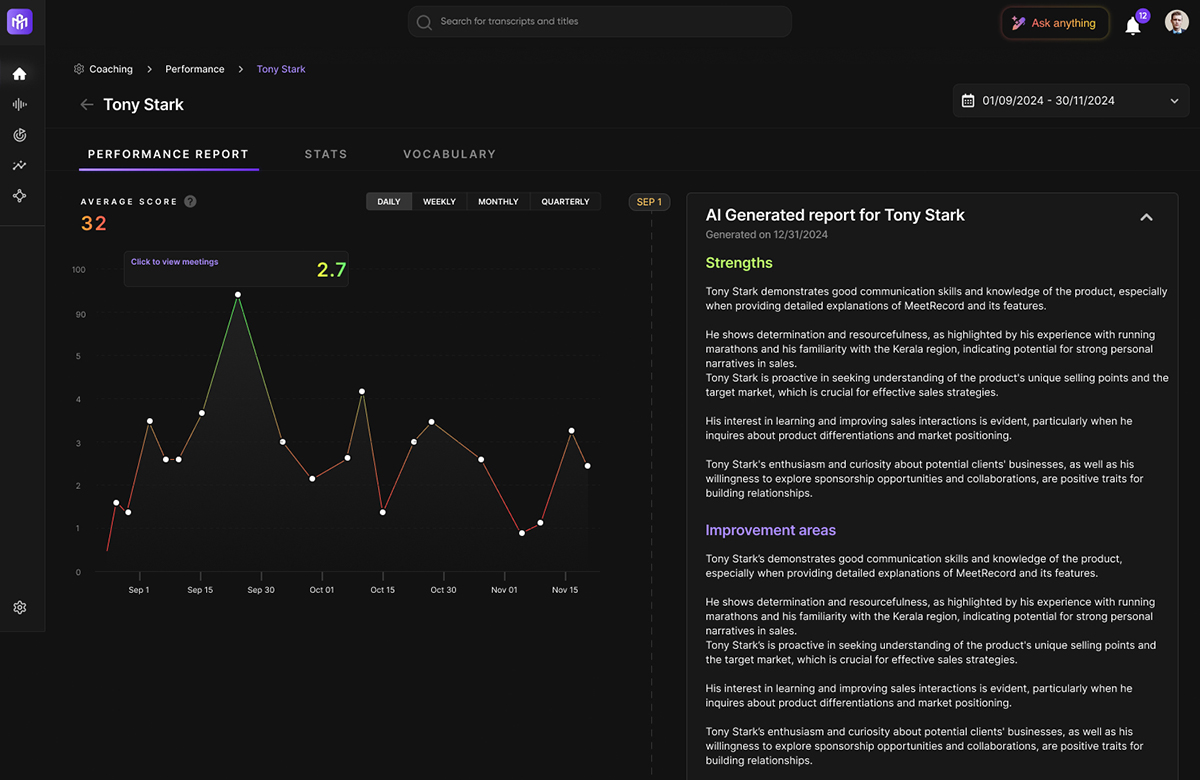
Task: Click the Performance breadcrumb link
Action: [x=195, y=69]
